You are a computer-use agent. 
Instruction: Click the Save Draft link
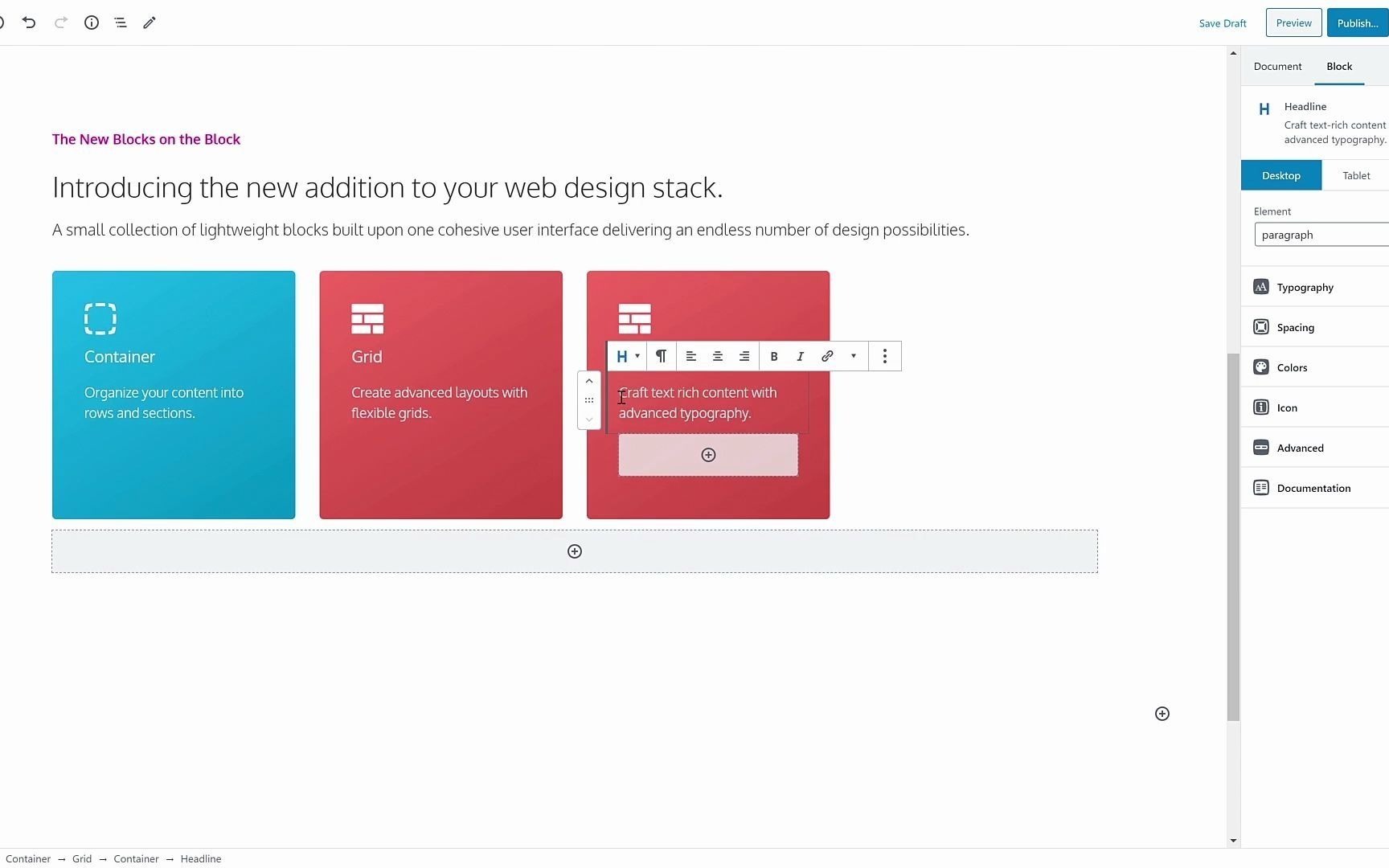(x=1223, y=23)
